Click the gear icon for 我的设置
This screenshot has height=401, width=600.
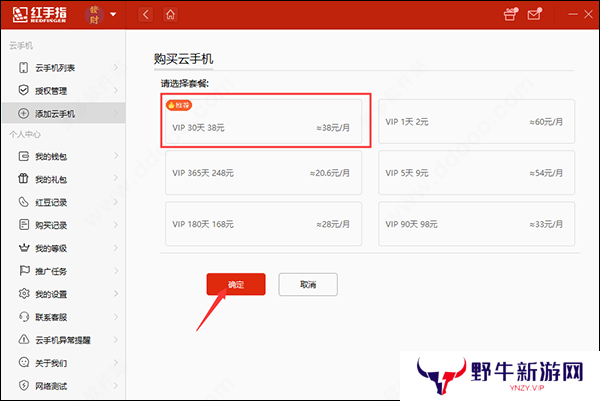click(x=24, y=293)
